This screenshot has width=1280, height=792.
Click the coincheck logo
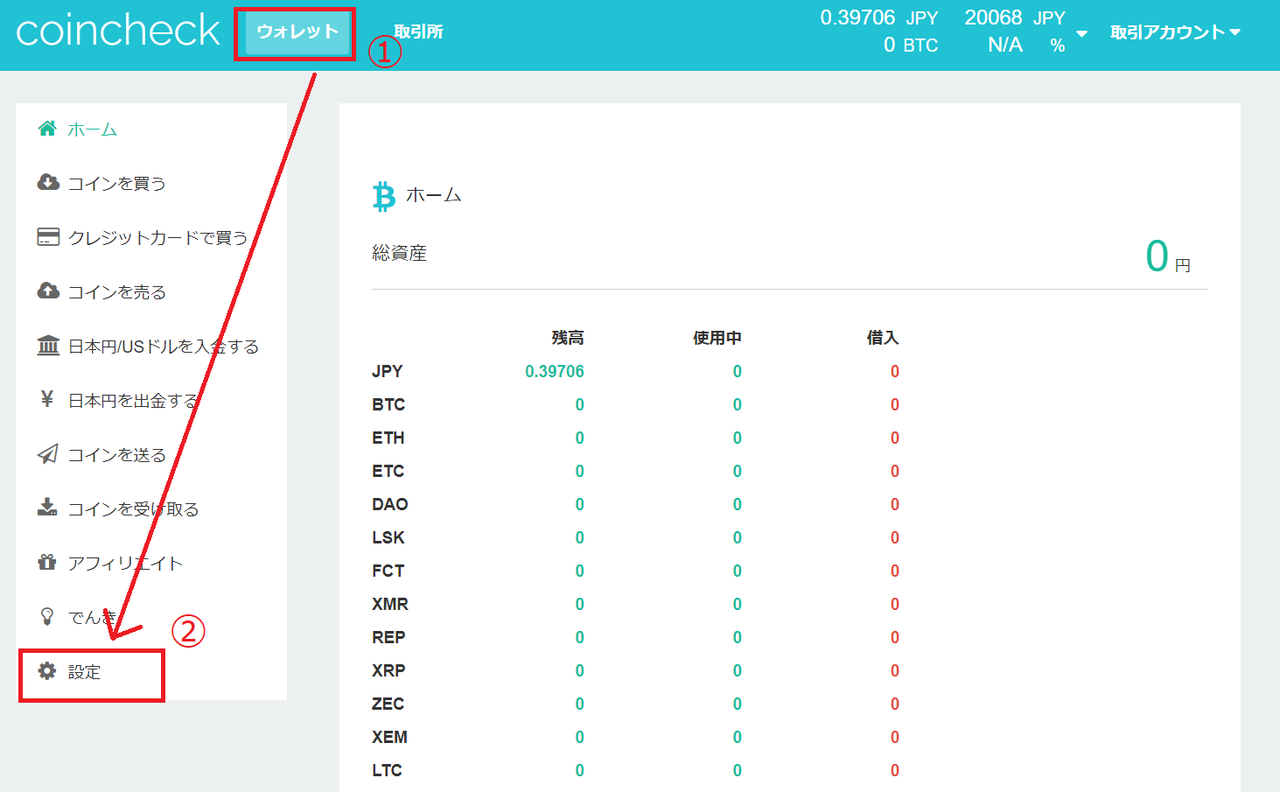click(x=117, y=31)
